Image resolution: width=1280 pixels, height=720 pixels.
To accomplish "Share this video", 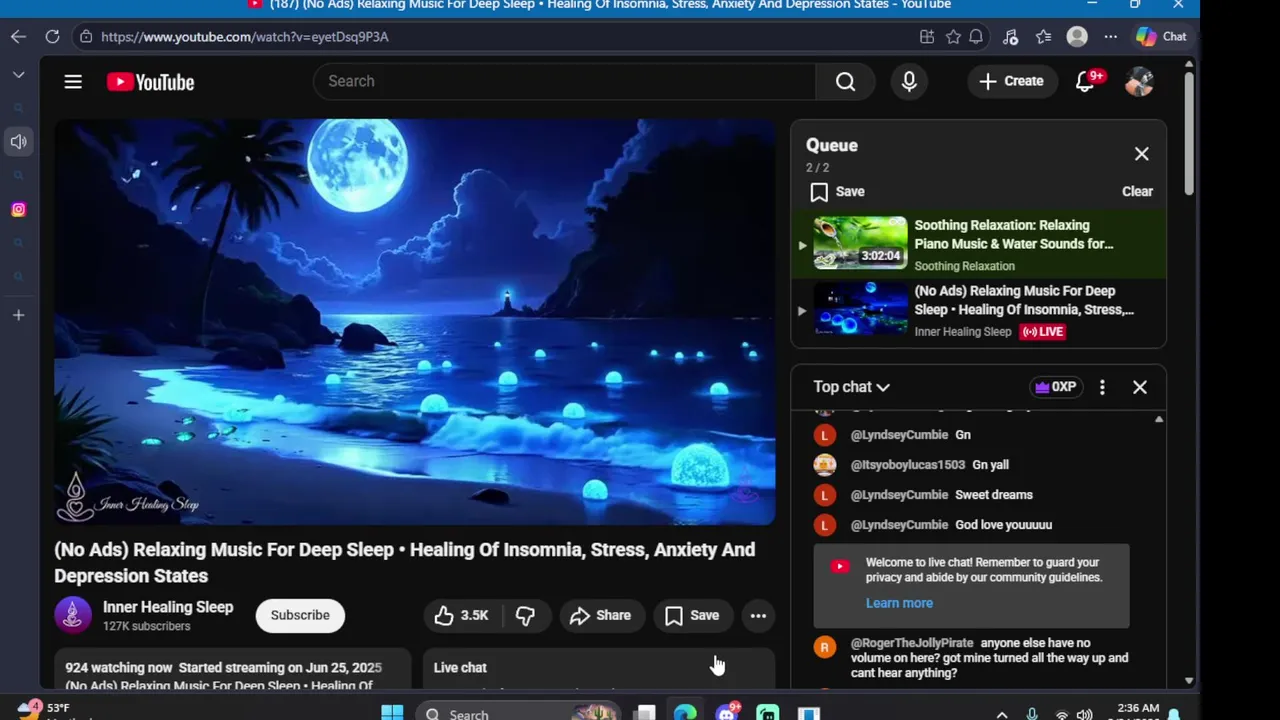I will (x=600, y=615).
